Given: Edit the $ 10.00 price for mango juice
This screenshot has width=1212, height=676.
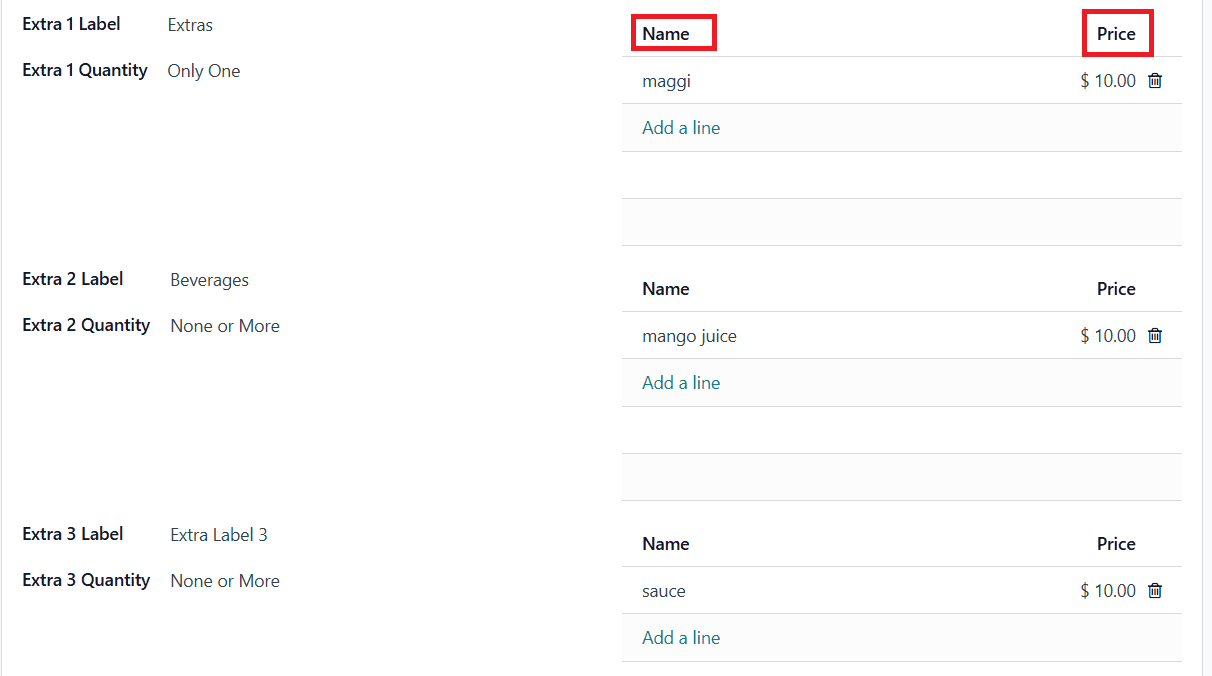Looking at the screenshot, I should [x=1108, y=336].
